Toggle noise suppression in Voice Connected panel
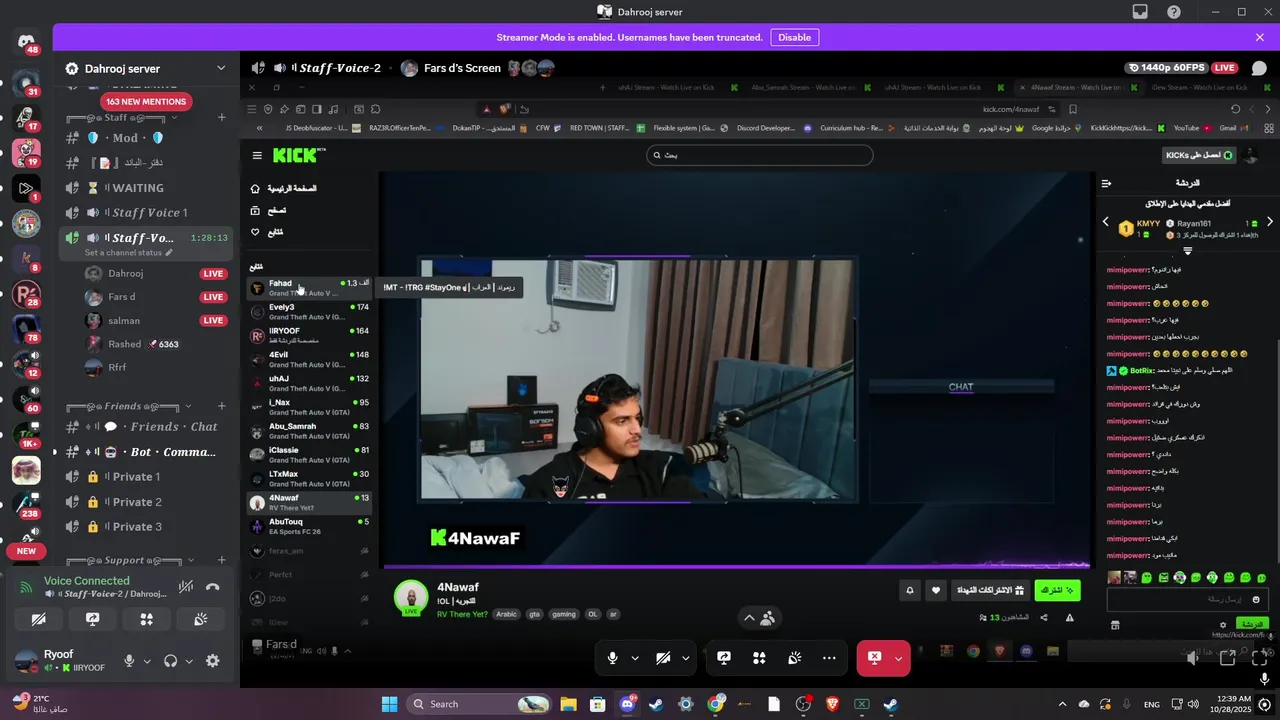This screenshot has height=720, width=1280. tap(185, 587)
